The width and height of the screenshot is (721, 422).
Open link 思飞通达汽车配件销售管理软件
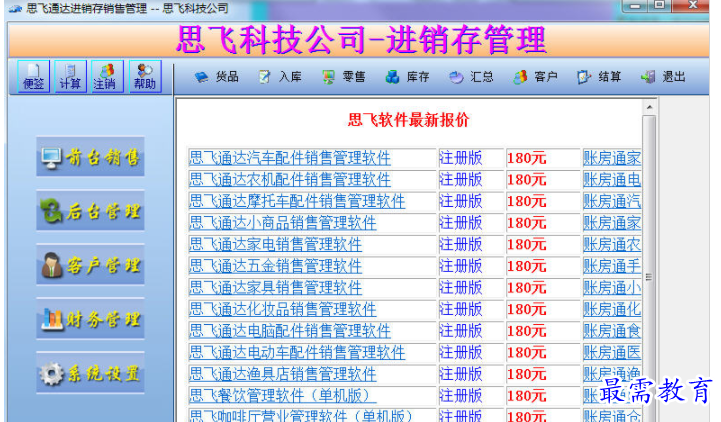[x=290, y=158]
